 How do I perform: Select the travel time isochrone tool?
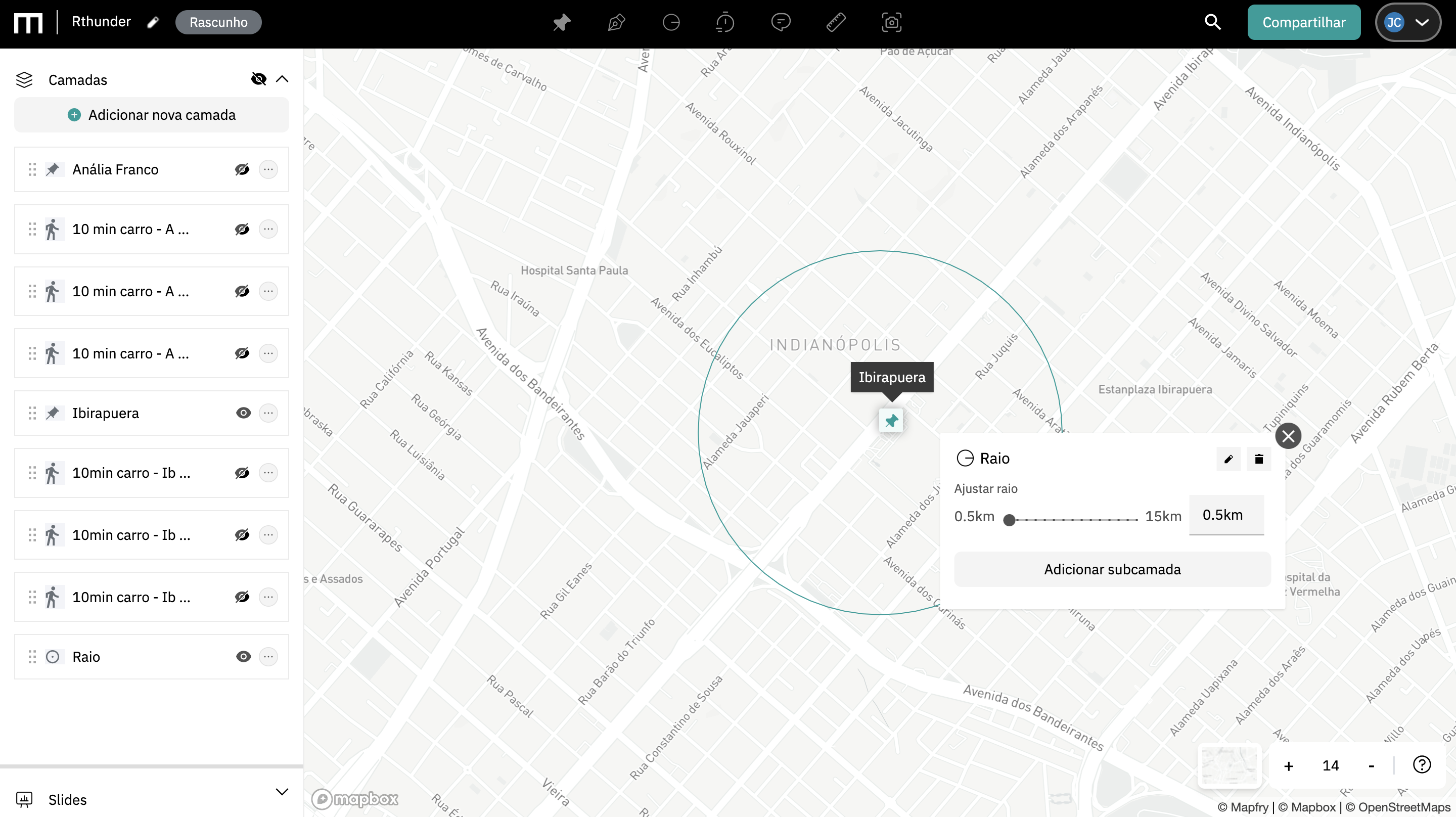pyautogui.click(x=724, y=23)
